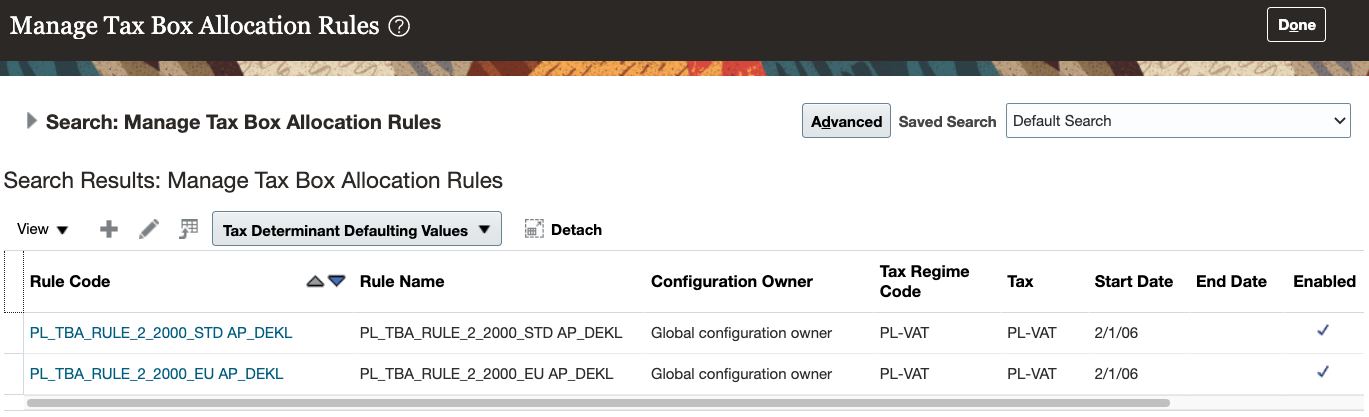Click the Start Date column header
The height and width of the screenshot is (417, 1369).
pyautogui.click(x=1134, y=282)
